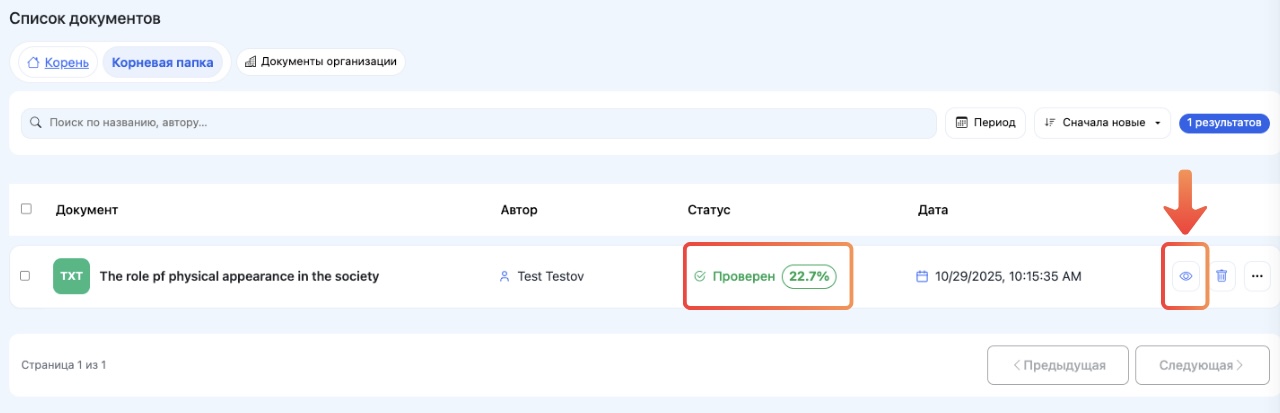Click the calendar icon beside the date
1280x413 pixels.
tap(924, 276)
